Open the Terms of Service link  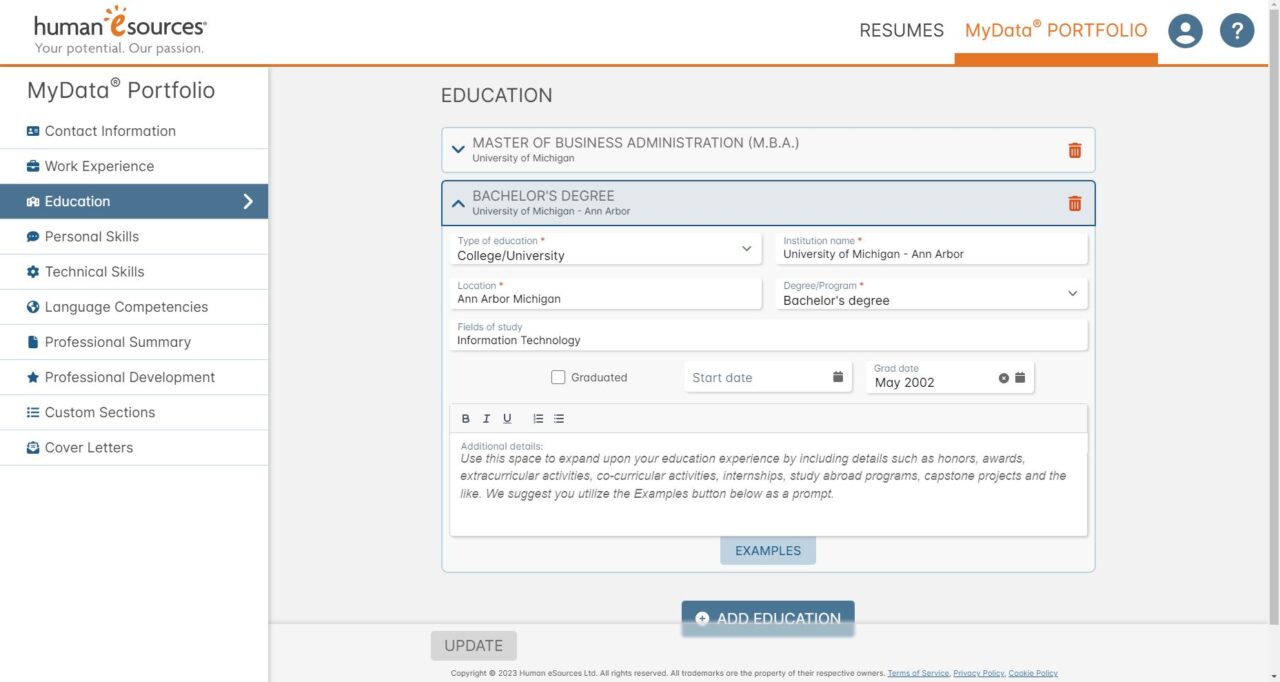(918, 673)
